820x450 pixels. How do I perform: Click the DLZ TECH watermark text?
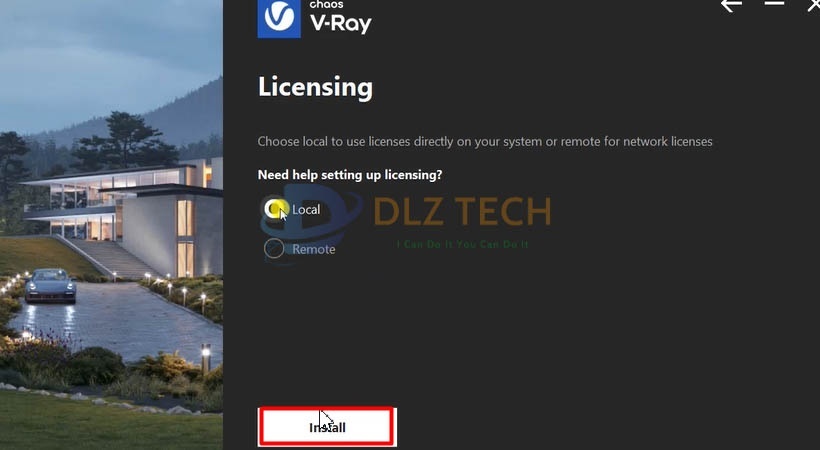coord(462,212)
